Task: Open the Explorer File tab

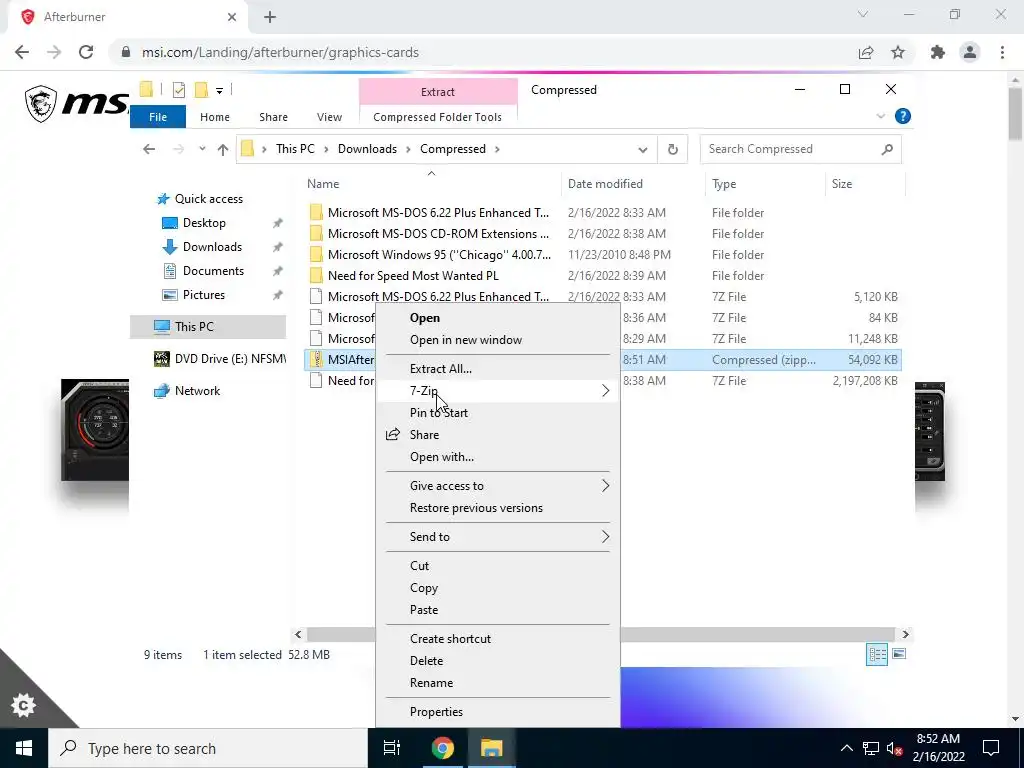Action: [x=158, y=117]
